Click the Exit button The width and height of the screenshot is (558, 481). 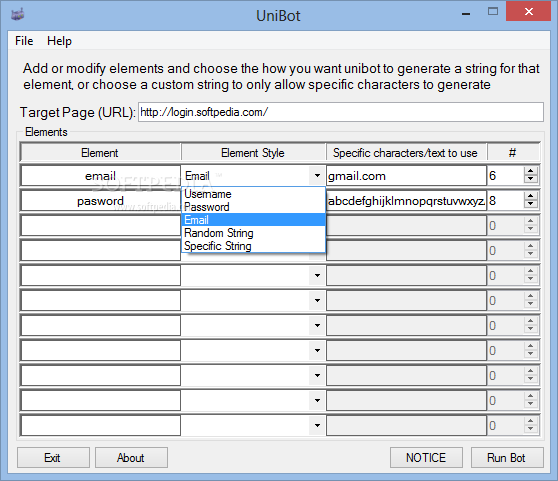pyautogui.click(x=53, y=458)
